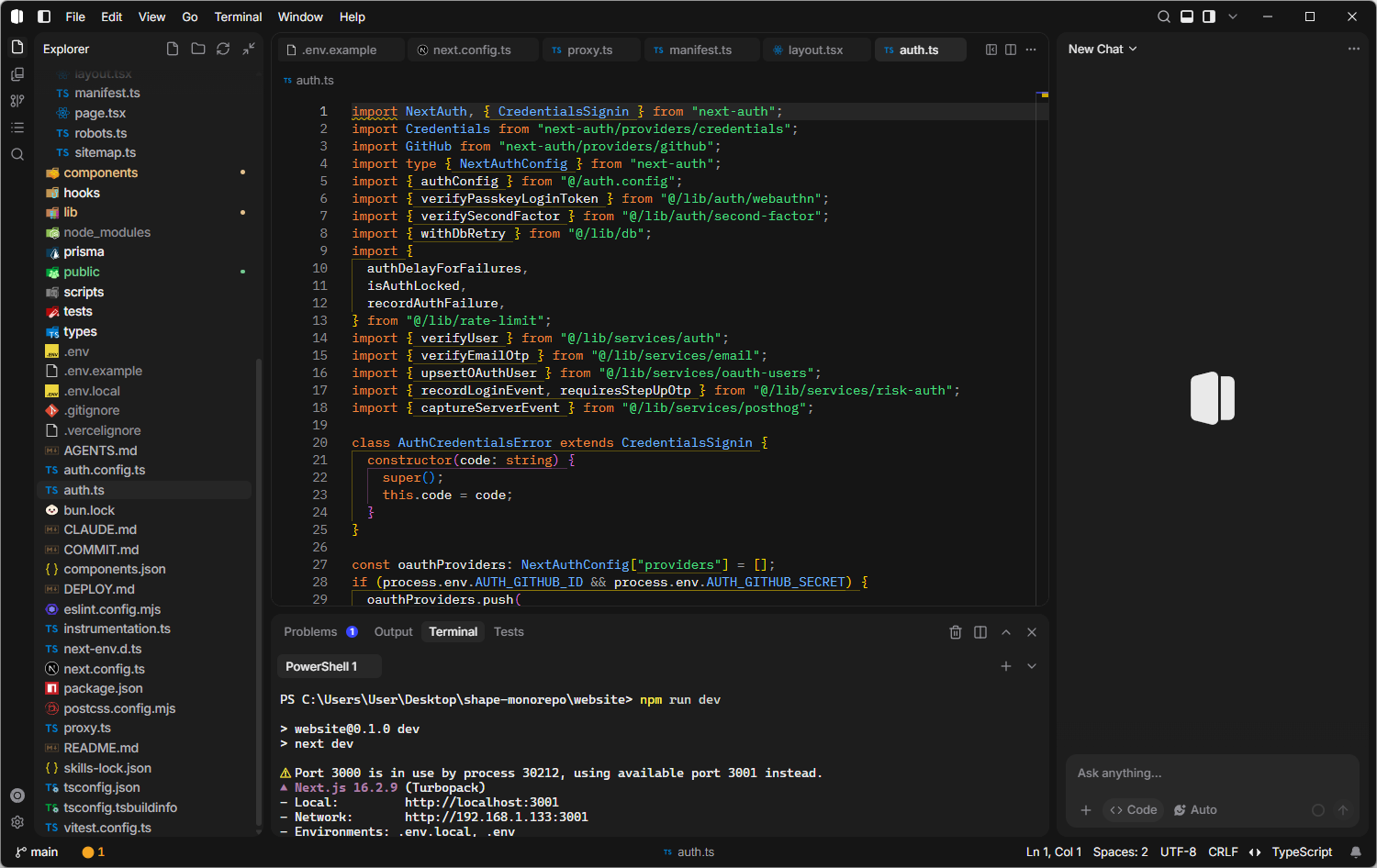Create a new folder in Explorer
This screenshot has height=868, width=1377.
pyautogui.click(x=197, y=49)
